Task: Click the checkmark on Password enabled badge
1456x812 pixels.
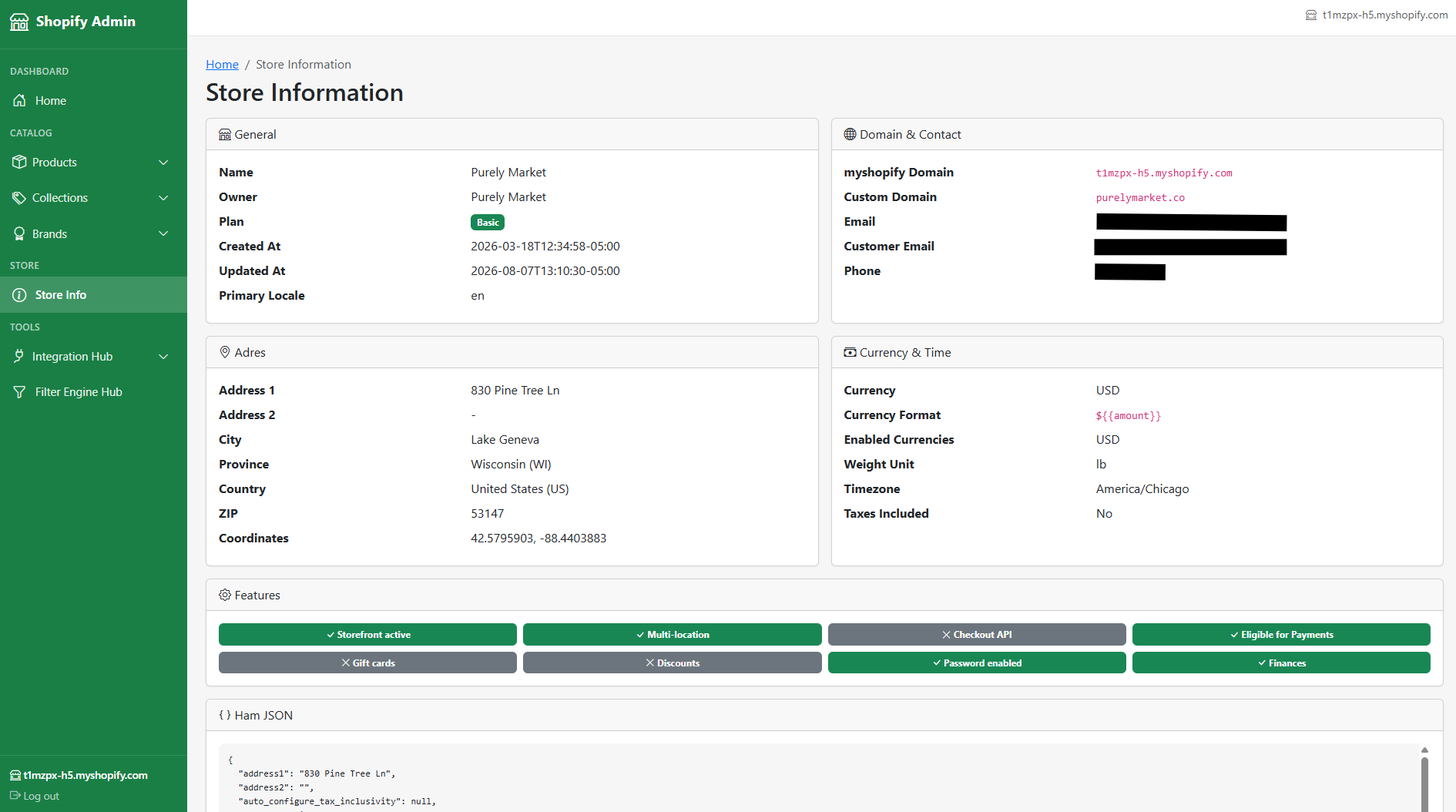Action: [x=937, y=663]
